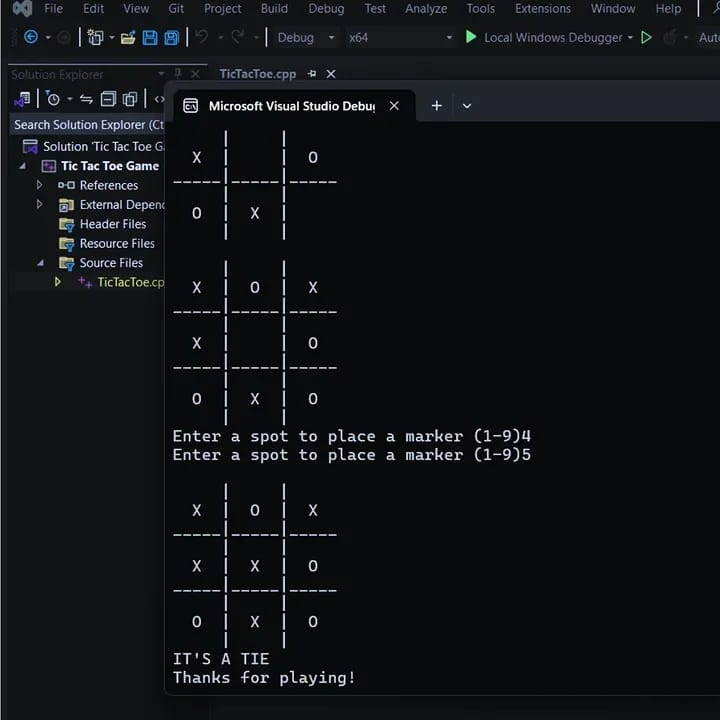Open the Git menu
Viewport: 720px width, 720px height.
click(176, 9)
